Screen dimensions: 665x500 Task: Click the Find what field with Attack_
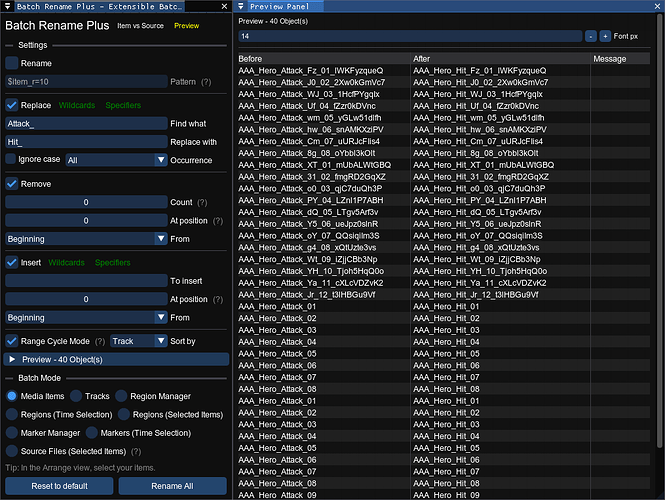coord(86,124)
